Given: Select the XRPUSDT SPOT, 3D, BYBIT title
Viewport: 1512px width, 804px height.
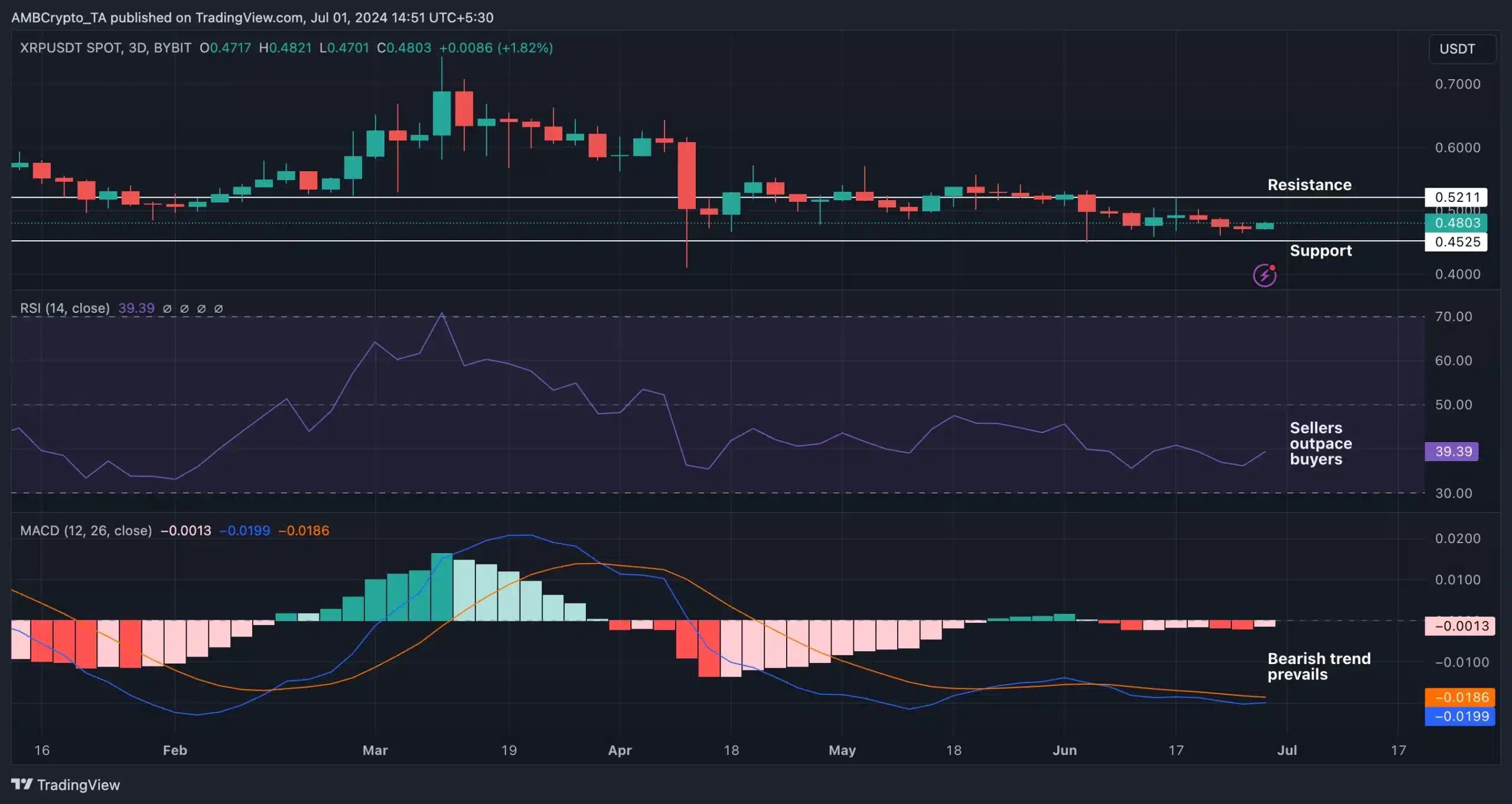Looking at the screenshot, I should point(106,48).
